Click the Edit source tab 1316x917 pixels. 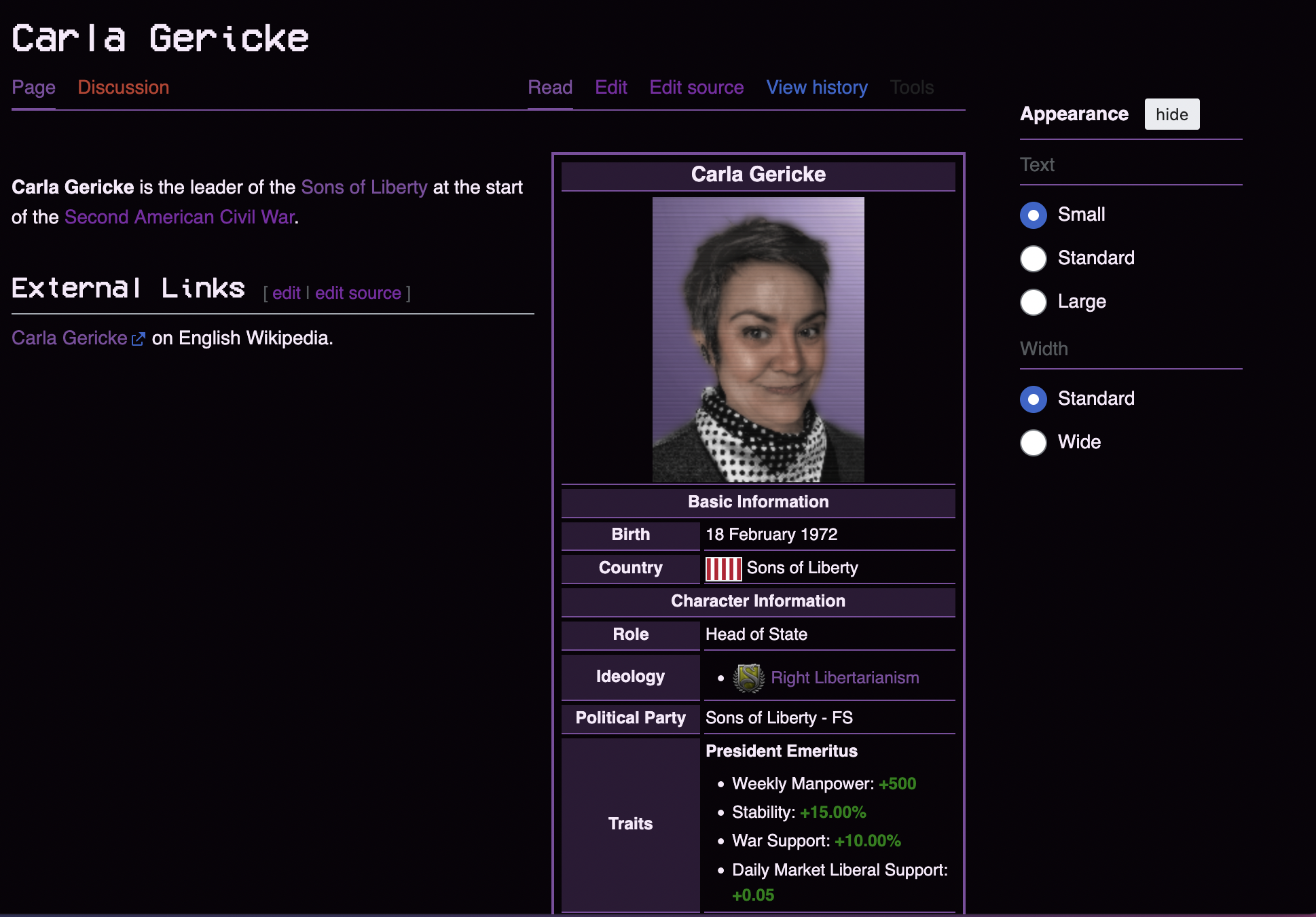tap(696, 88)
